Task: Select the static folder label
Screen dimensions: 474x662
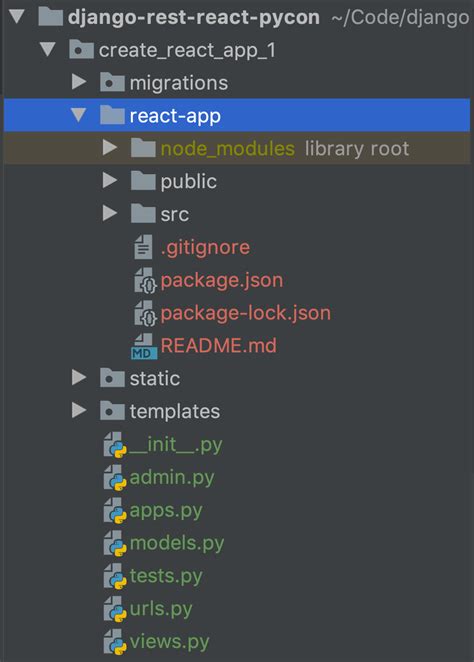Action: 155,378
